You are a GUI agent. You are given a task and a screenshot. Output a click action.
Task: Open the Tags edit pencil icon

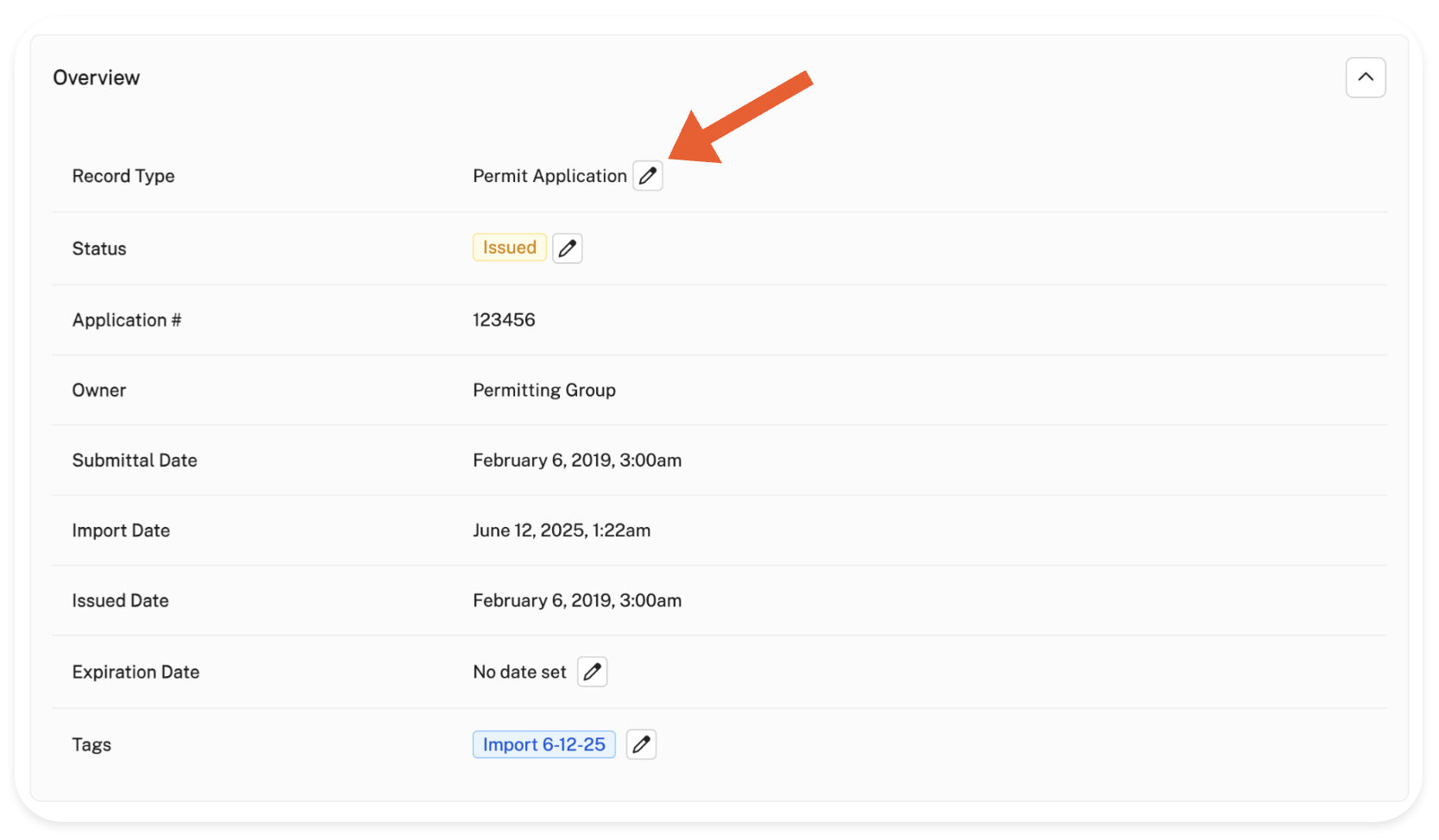pyautogui.click(x=641, y=744)
